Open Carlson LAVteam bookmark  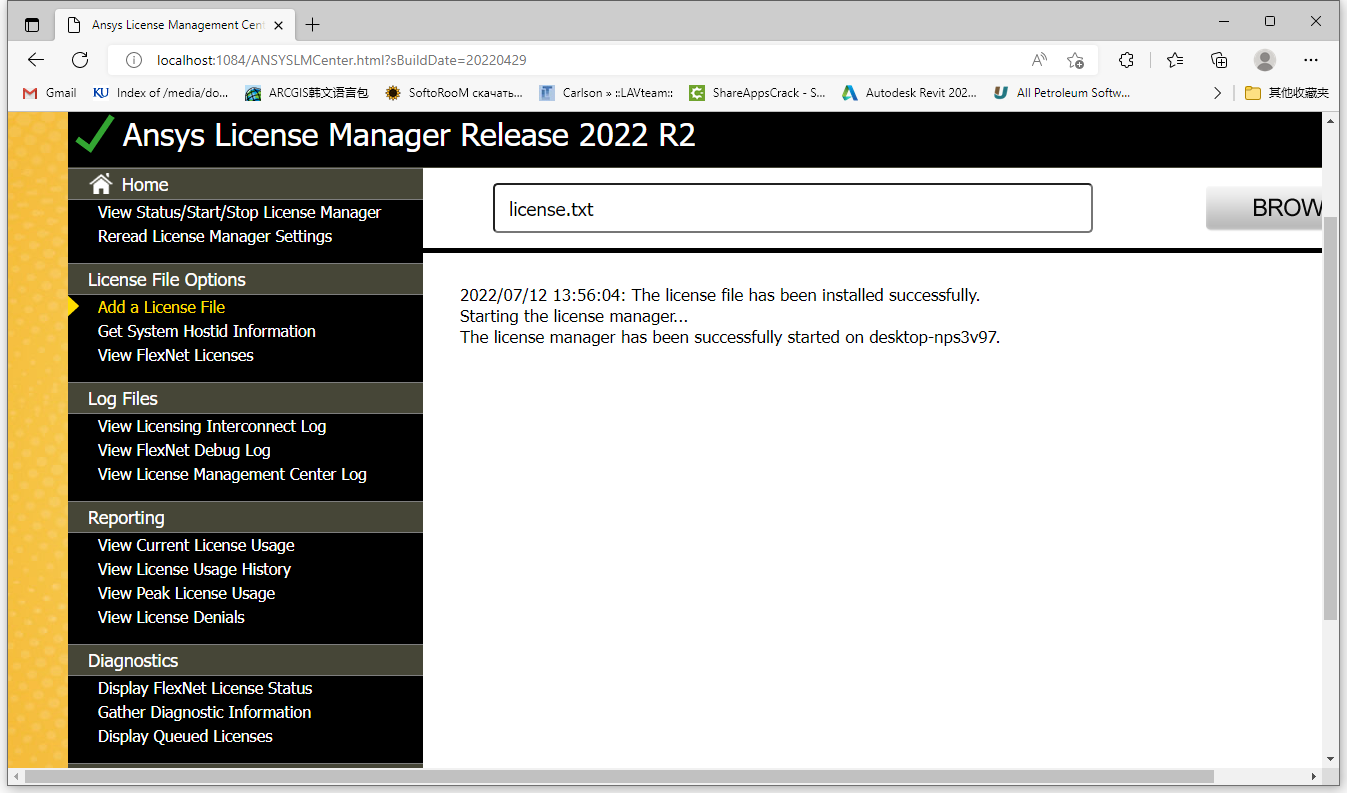[x=606, y=93]
